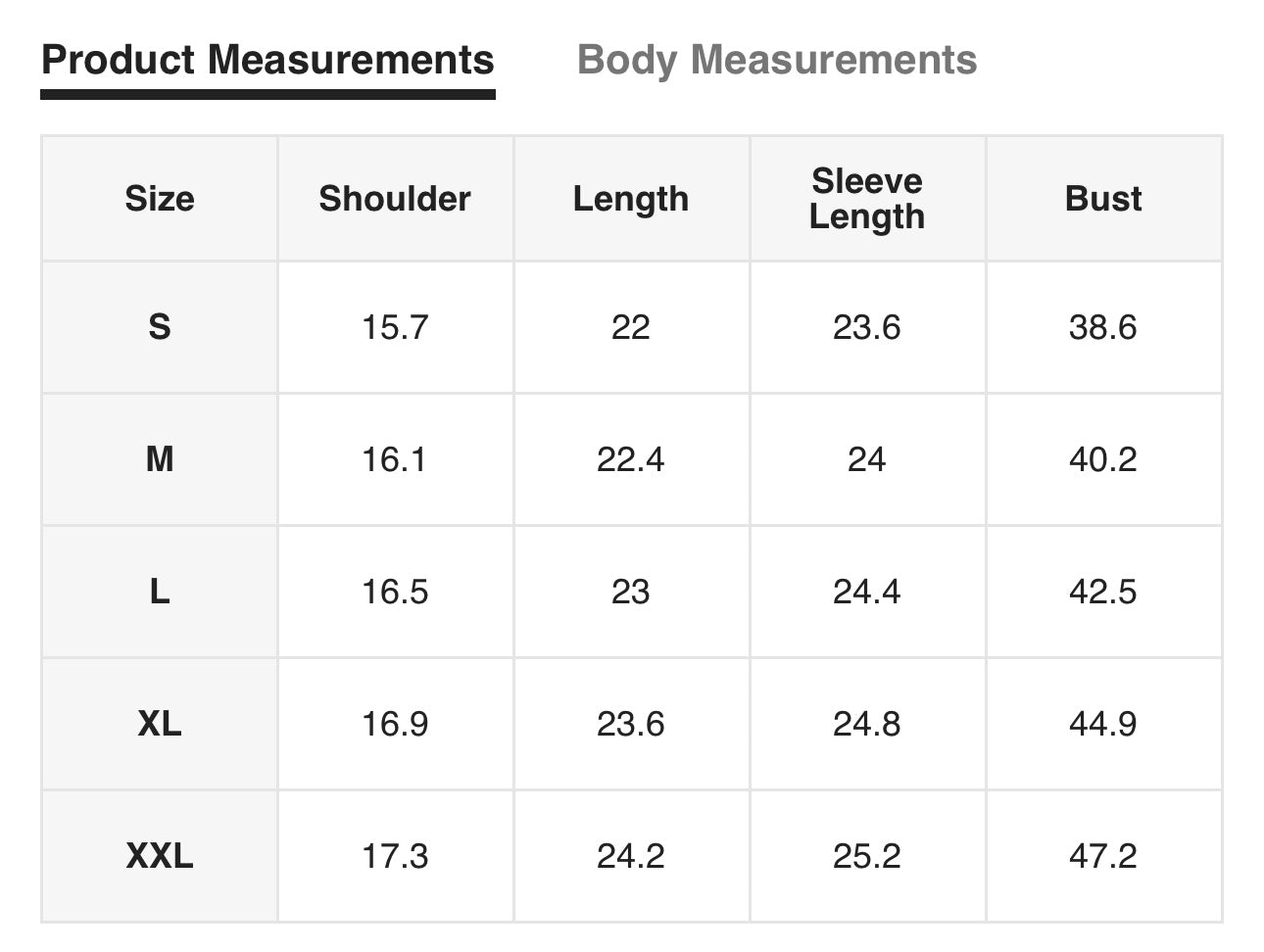Image resolution: width=1264 pixels, height=952 pixels.
Task: Select the Product Measurements tab
Action: [x=267, y=60]
